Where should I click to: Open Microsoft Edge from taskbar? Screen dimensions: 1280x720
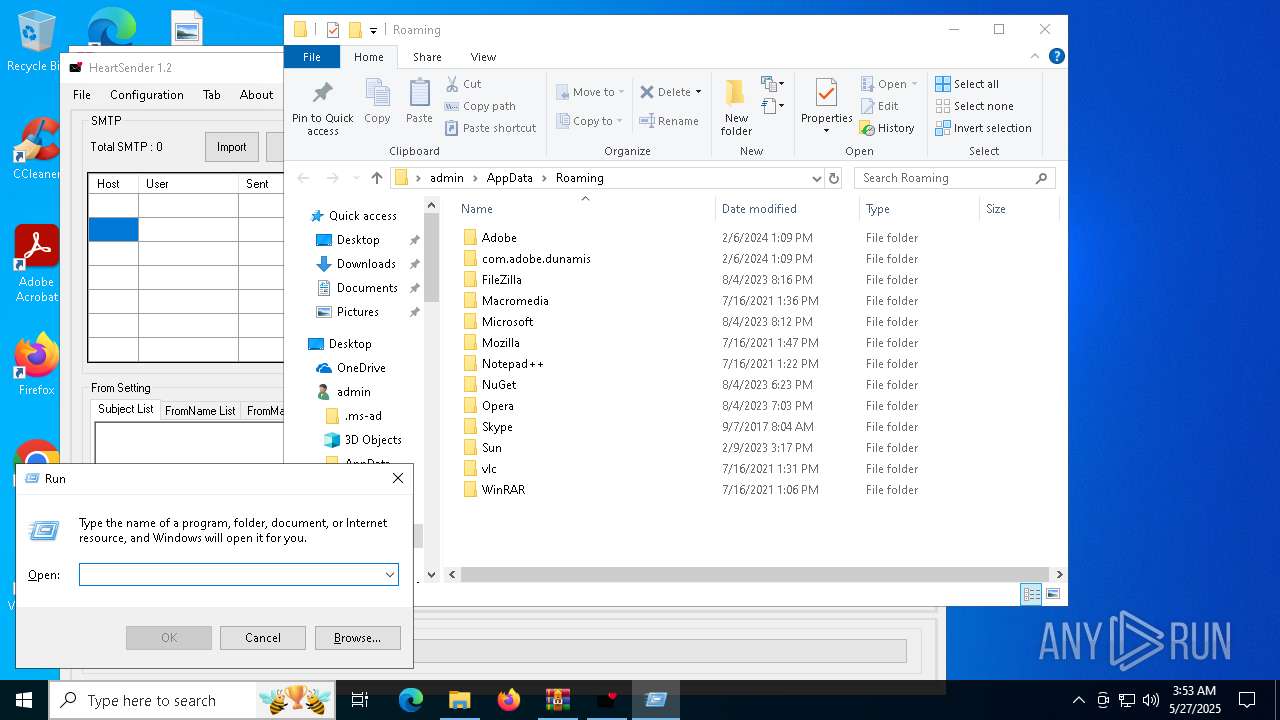click(x=411, y=700)
